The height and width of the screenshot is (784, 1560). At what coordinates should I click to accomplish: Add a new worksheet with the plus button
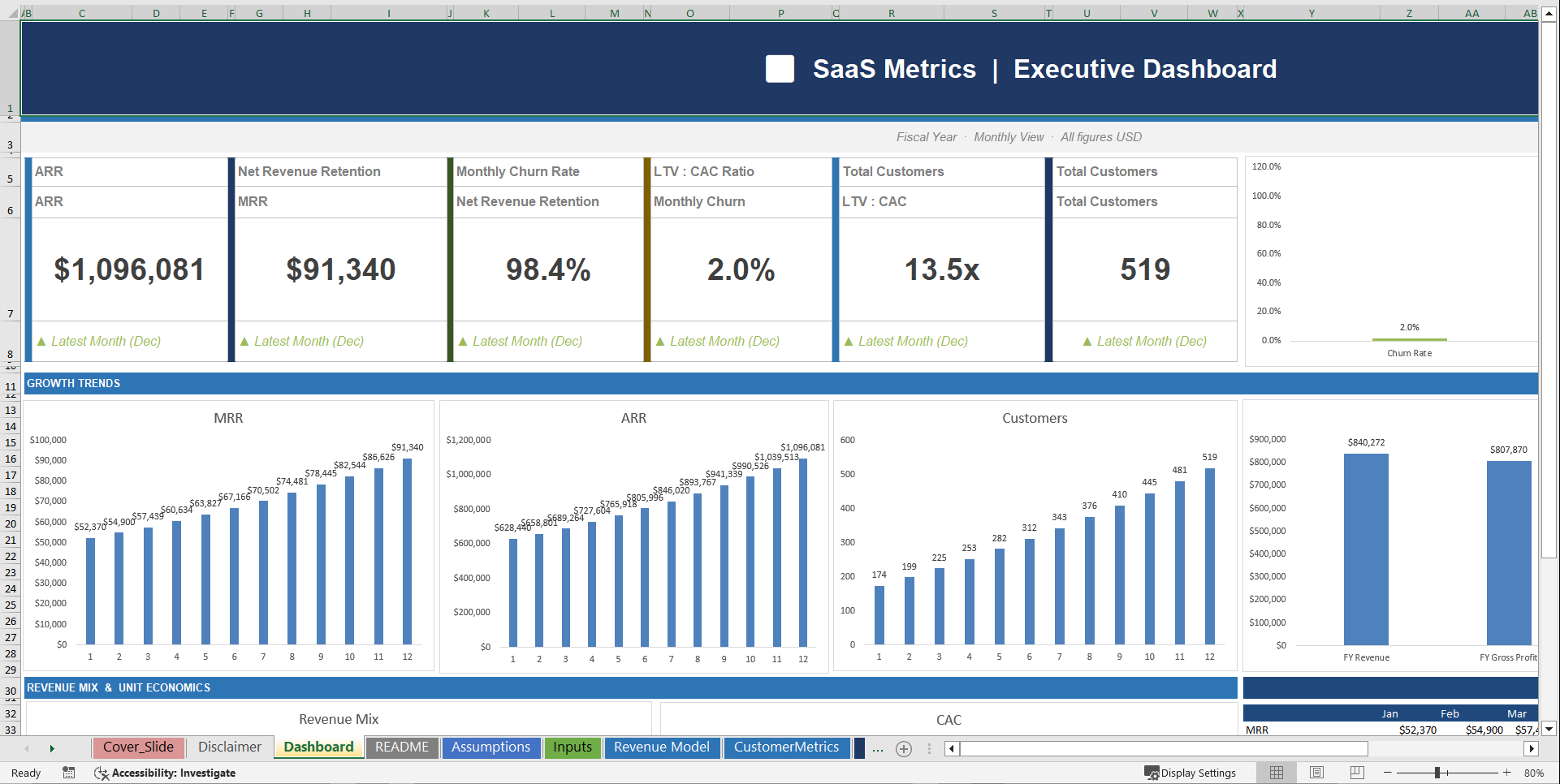point(904,748)
